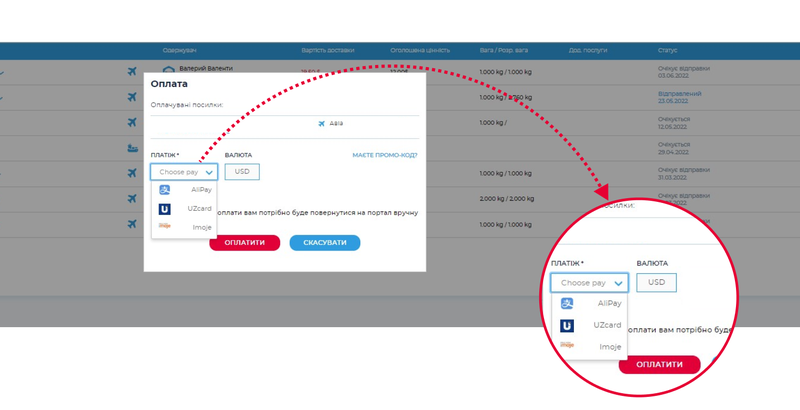This screenshot has height=410, width=800.
Task: Click the weight cell in the 03.06.2022 row
Action: click(x=506, y=72)
